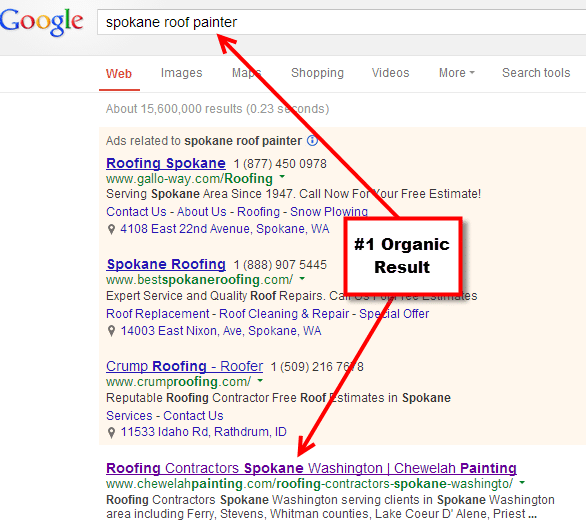Click the search box with spokane roof painter
Screen dimensions: 586x527
[341, 22]
